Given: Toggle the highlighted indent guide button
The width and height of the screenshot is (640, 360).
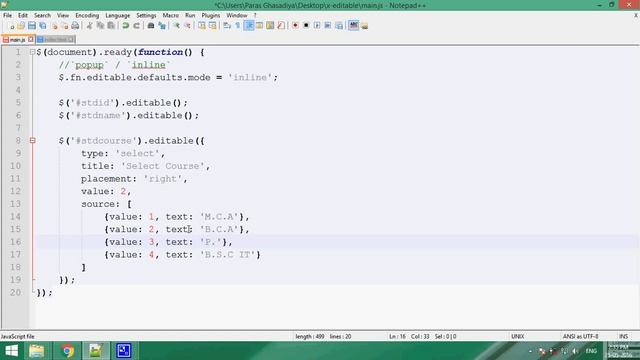Looking at the screenshot, I should click(249, 26).
